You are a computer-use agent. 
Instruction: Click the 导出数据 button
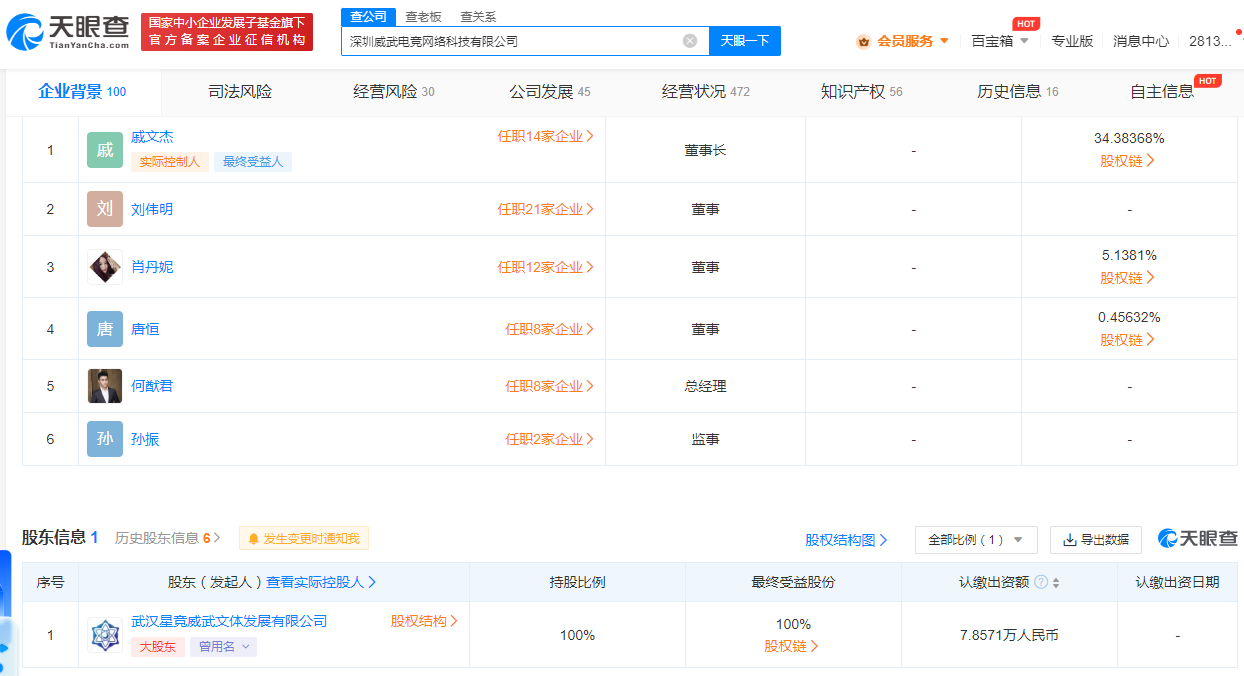[x=1096, y=540]
